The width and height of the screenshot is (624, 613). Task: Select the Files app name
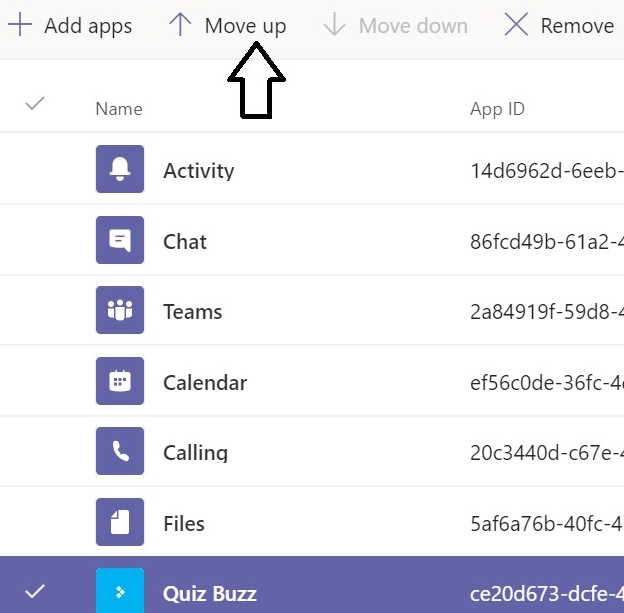pos(184,523)
